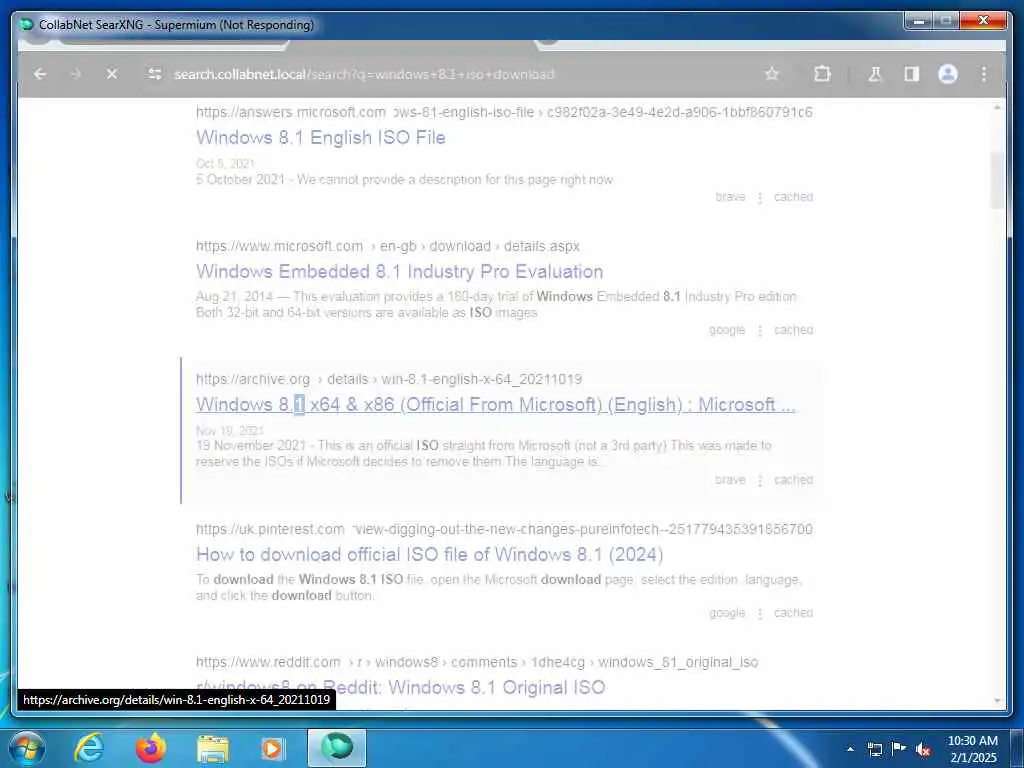The image size is (1024, 768).
Task: Open the profile avatar icon
Action: point(948,74)
